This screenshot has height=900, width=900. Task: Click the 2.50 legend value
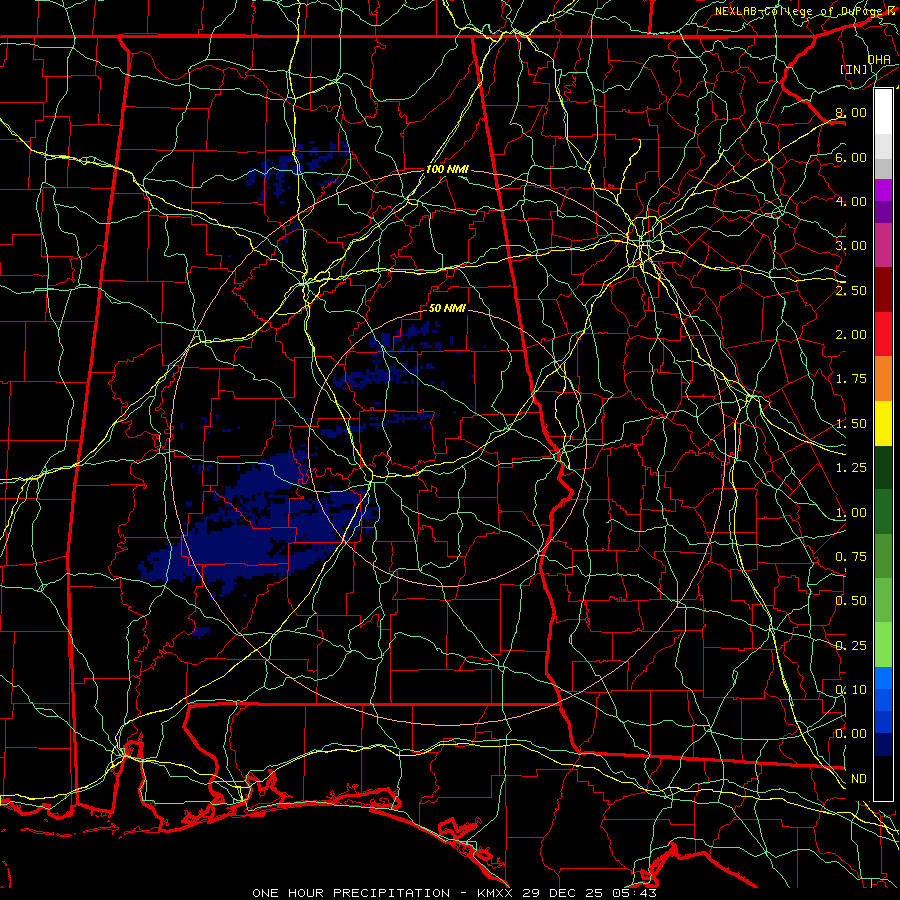point(851,290)
